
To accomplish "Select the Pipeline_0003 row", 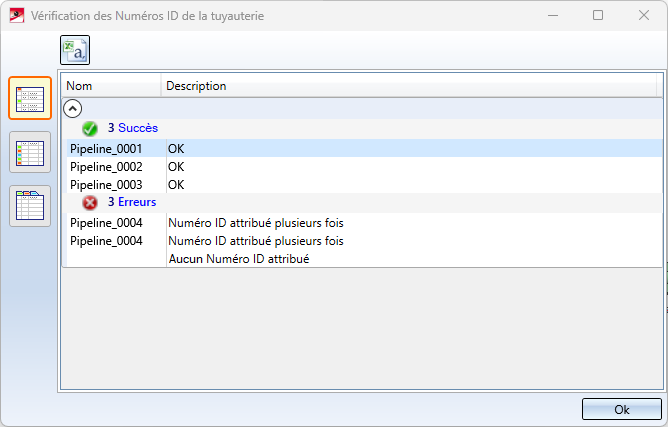I will pyautogui.click(x=106, y=185).
